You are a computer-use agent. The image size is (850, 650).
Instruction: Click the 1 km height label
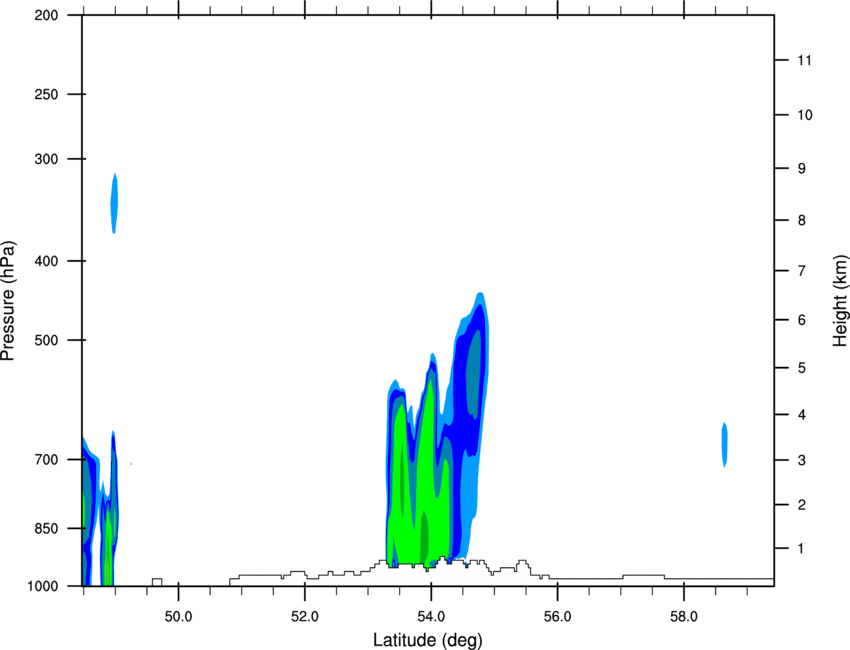pyautogui.click(x=802, y=549)
